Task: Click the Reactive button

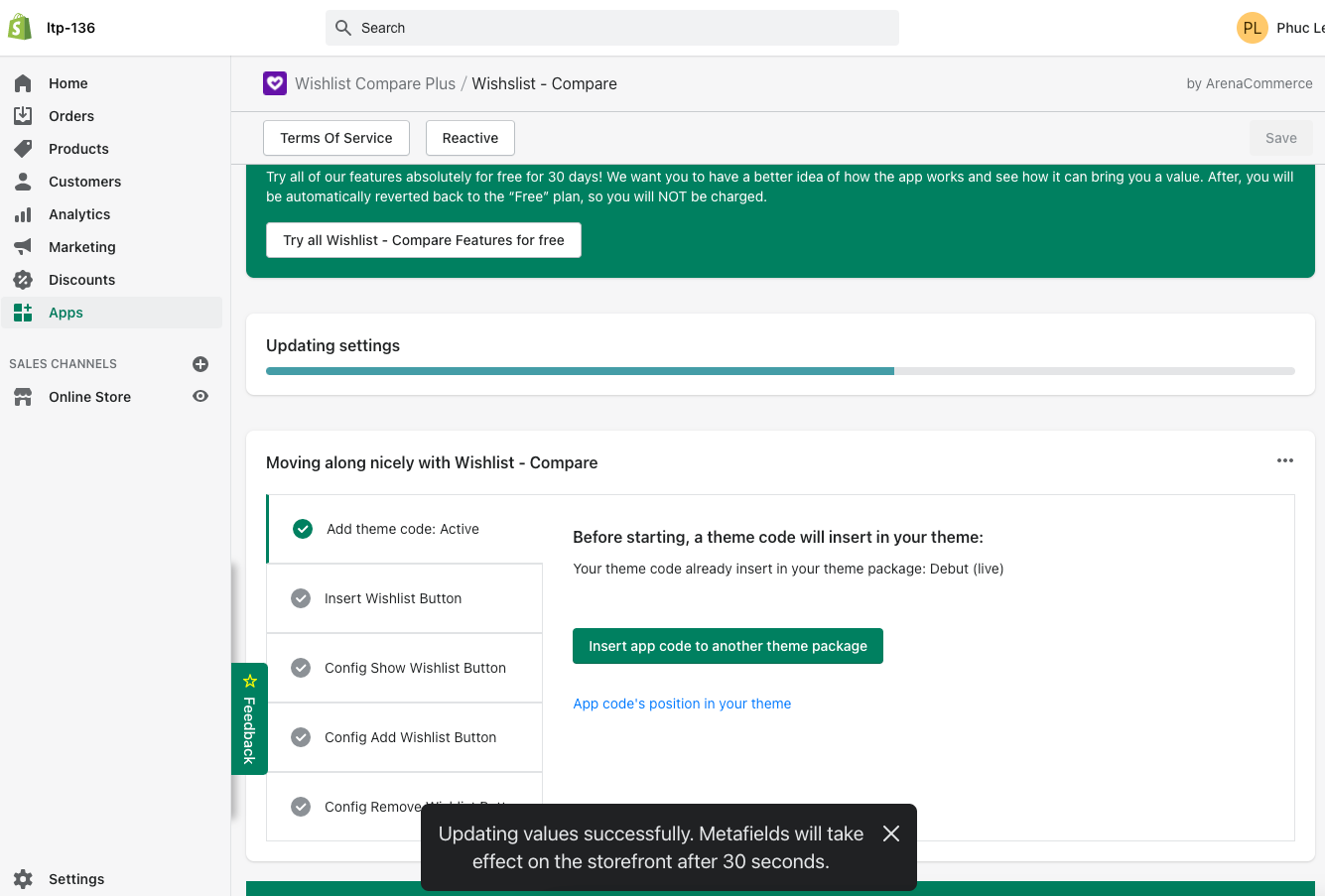Action: coord(470,138)
